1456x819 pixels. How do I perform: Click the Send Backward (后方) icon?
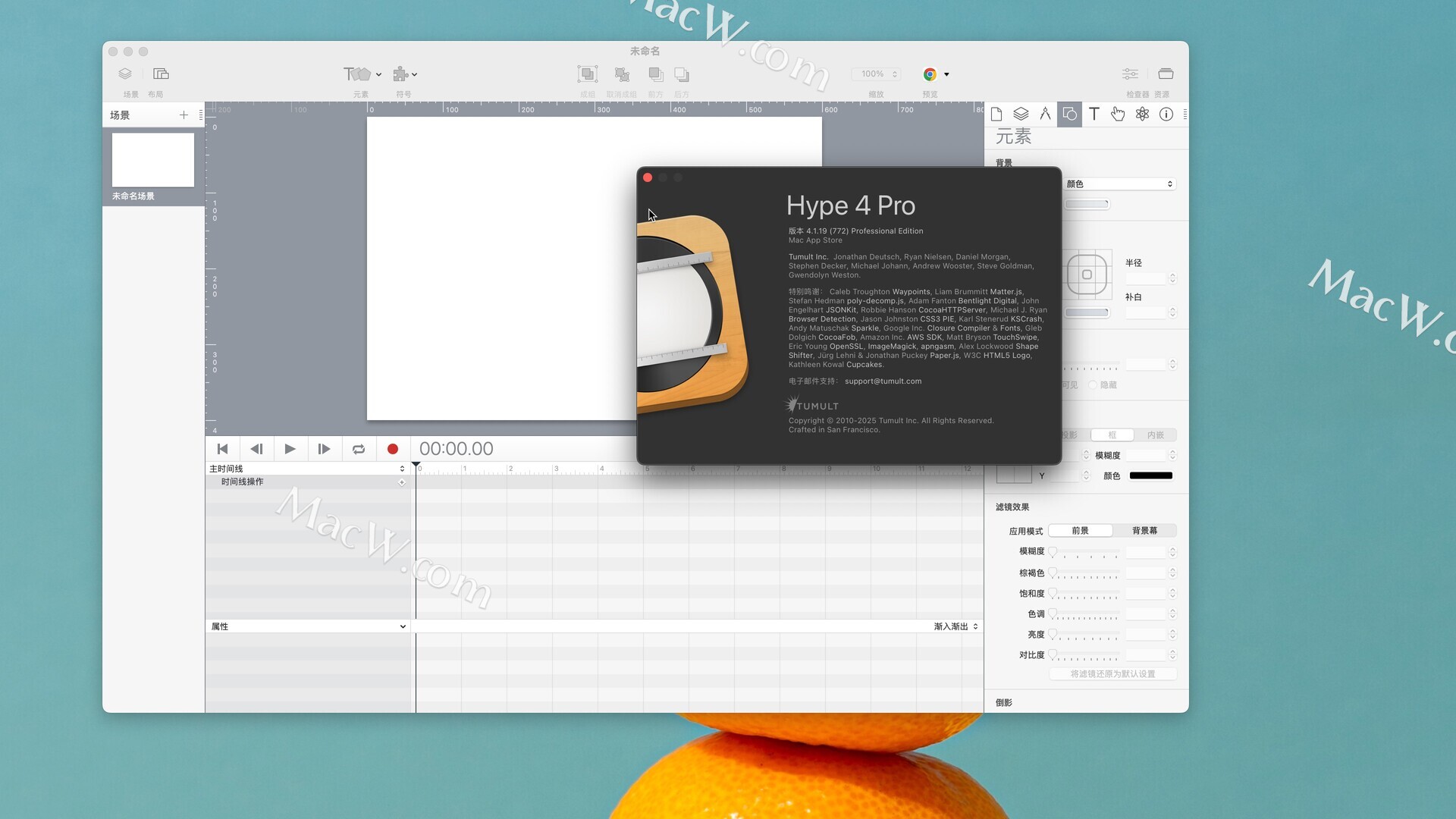point(682,74)
